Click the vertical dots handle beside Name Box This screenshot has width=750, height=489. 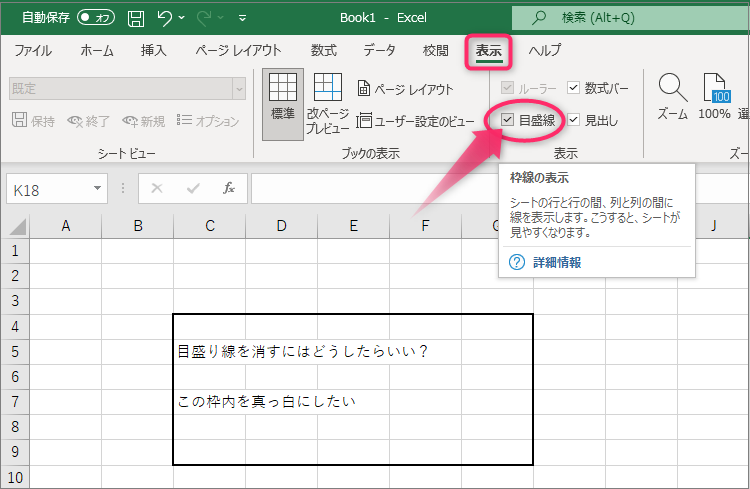coord(123,189)
